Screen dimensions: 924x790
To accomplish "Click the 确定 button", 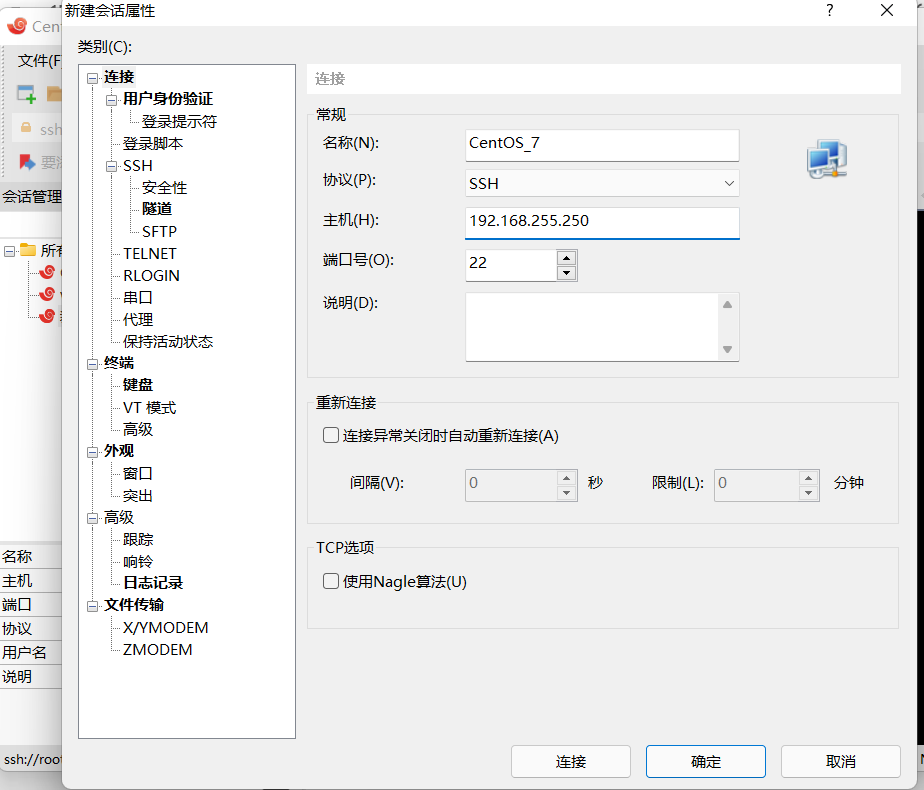I will pos(705,761).
